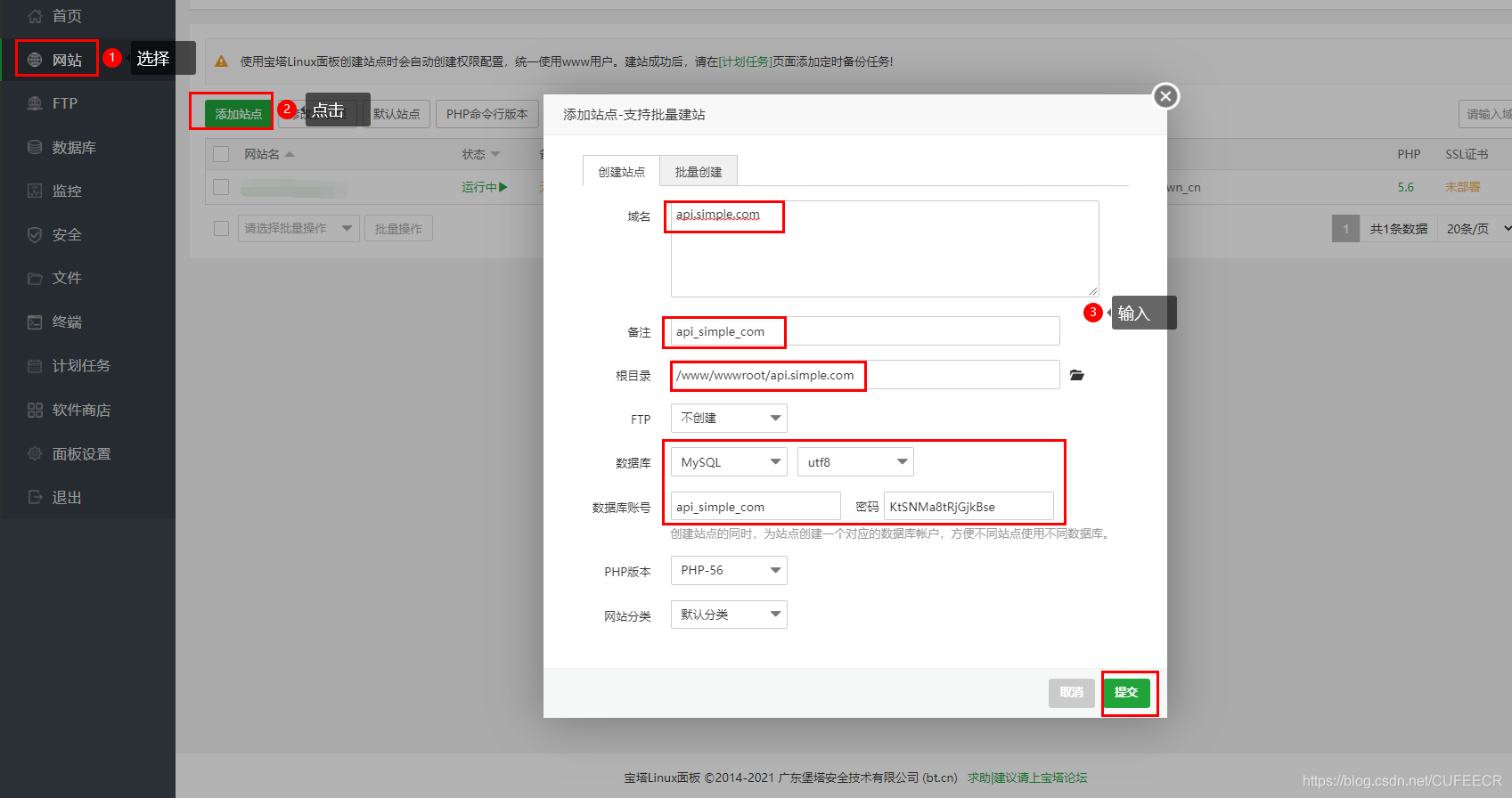This screenshot has width=1512, height=798.
Task: Click the calendar icon beside 计划任务
Action: click(35, 365)
